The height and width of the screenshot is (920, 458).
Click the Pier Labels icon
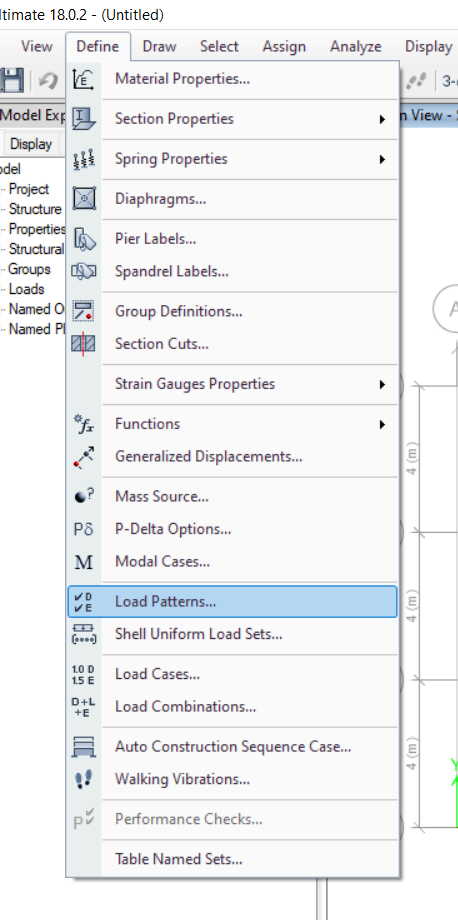84,239
